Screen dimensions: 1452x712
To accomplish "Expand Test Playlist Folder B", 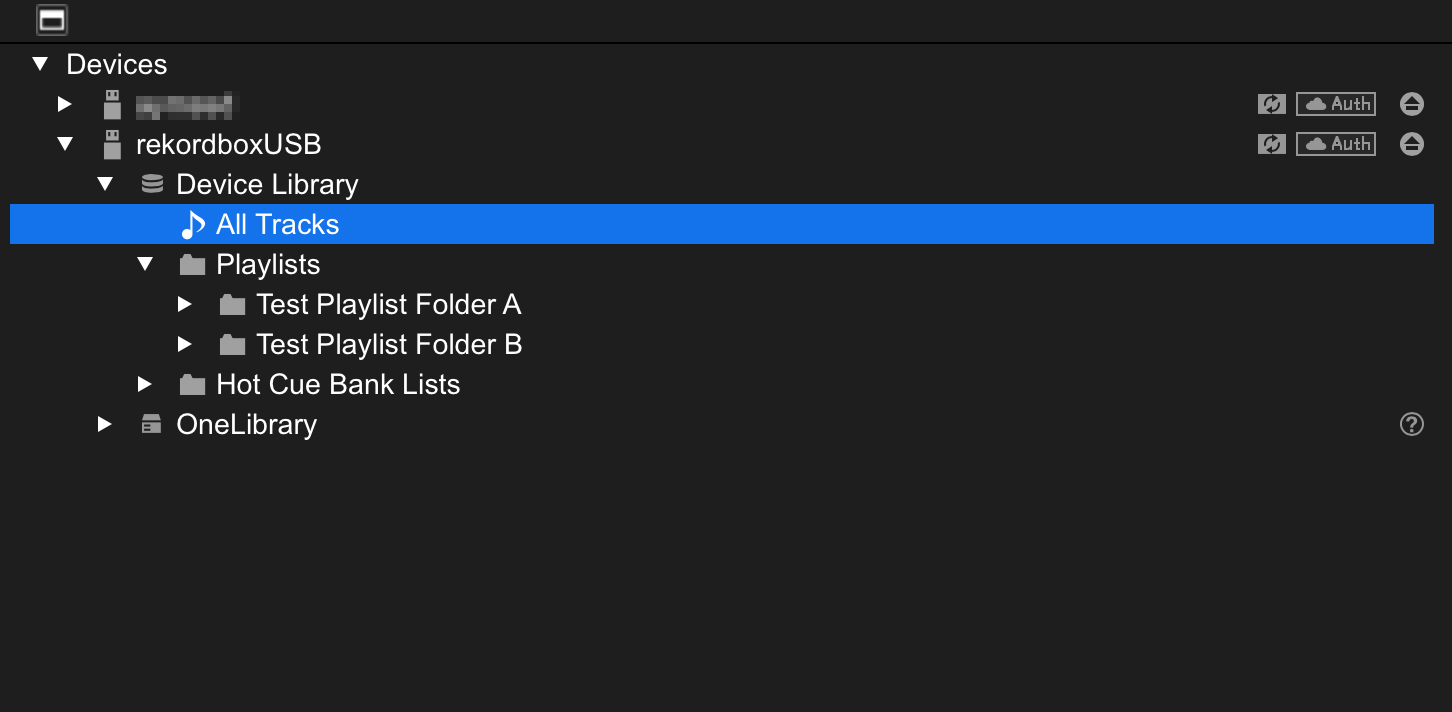I will point(184,344).
